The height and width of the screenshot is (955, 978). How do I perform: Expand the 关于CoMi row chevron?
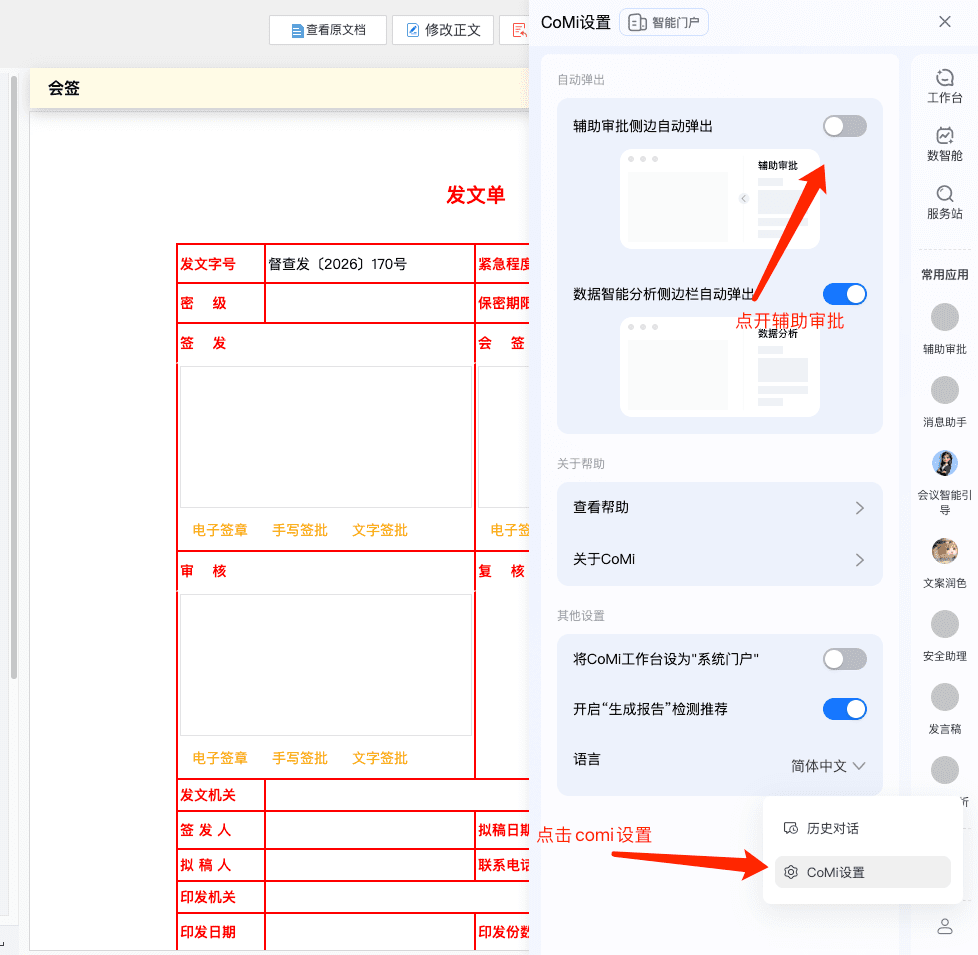click(x=859, y=560)
